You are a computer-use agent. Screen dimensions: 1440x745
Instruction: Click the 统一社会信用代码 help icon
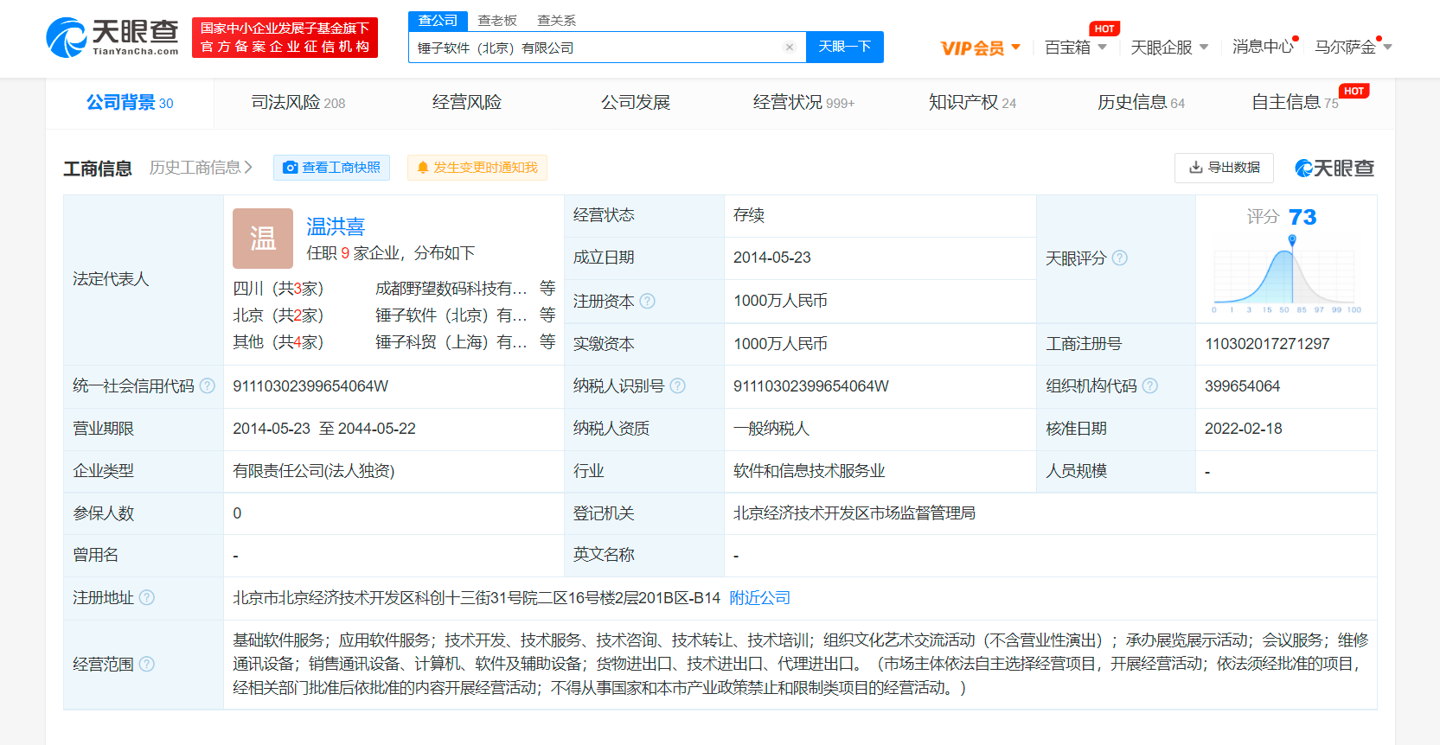click(x=207, y=386)
